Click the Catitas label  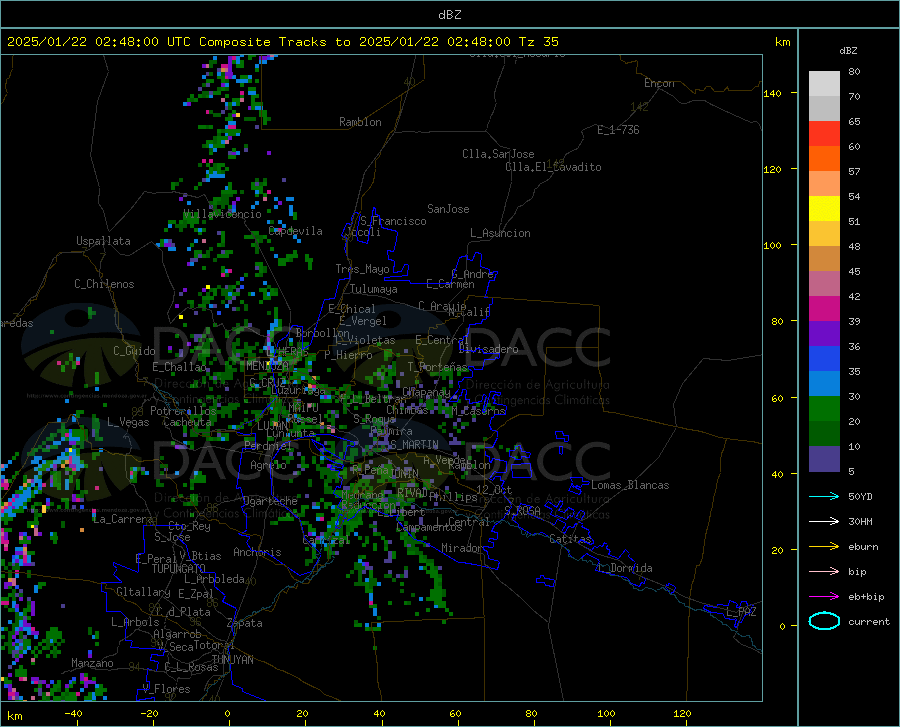(570, 539)
